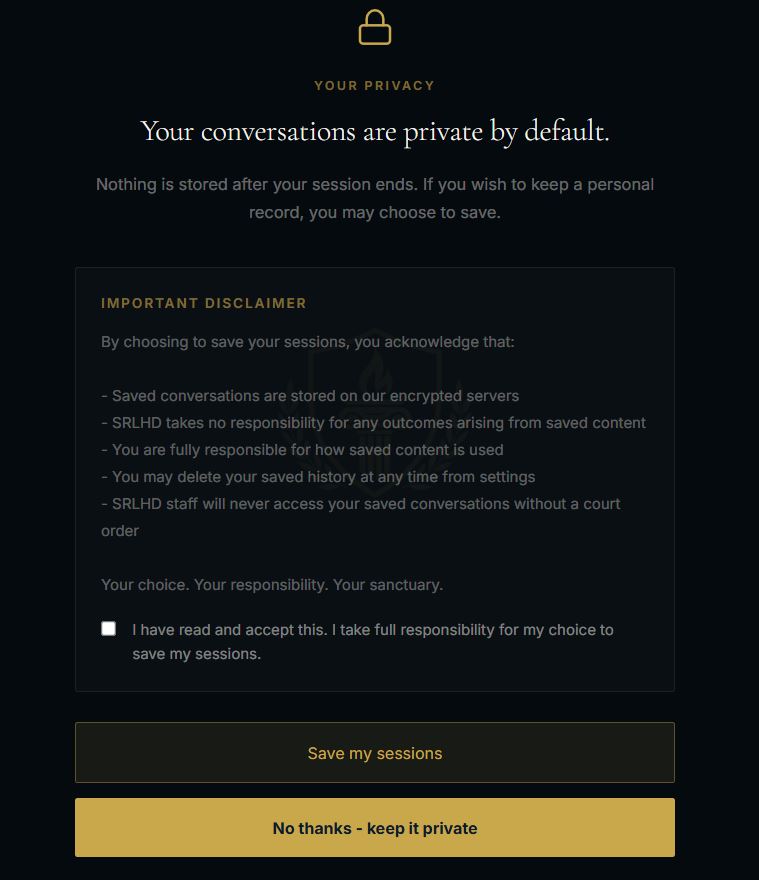Image resolution: width=759 pixels, height=880 pixels.
Task: Click the YOUR PRIVACY label
Action: 374,86
